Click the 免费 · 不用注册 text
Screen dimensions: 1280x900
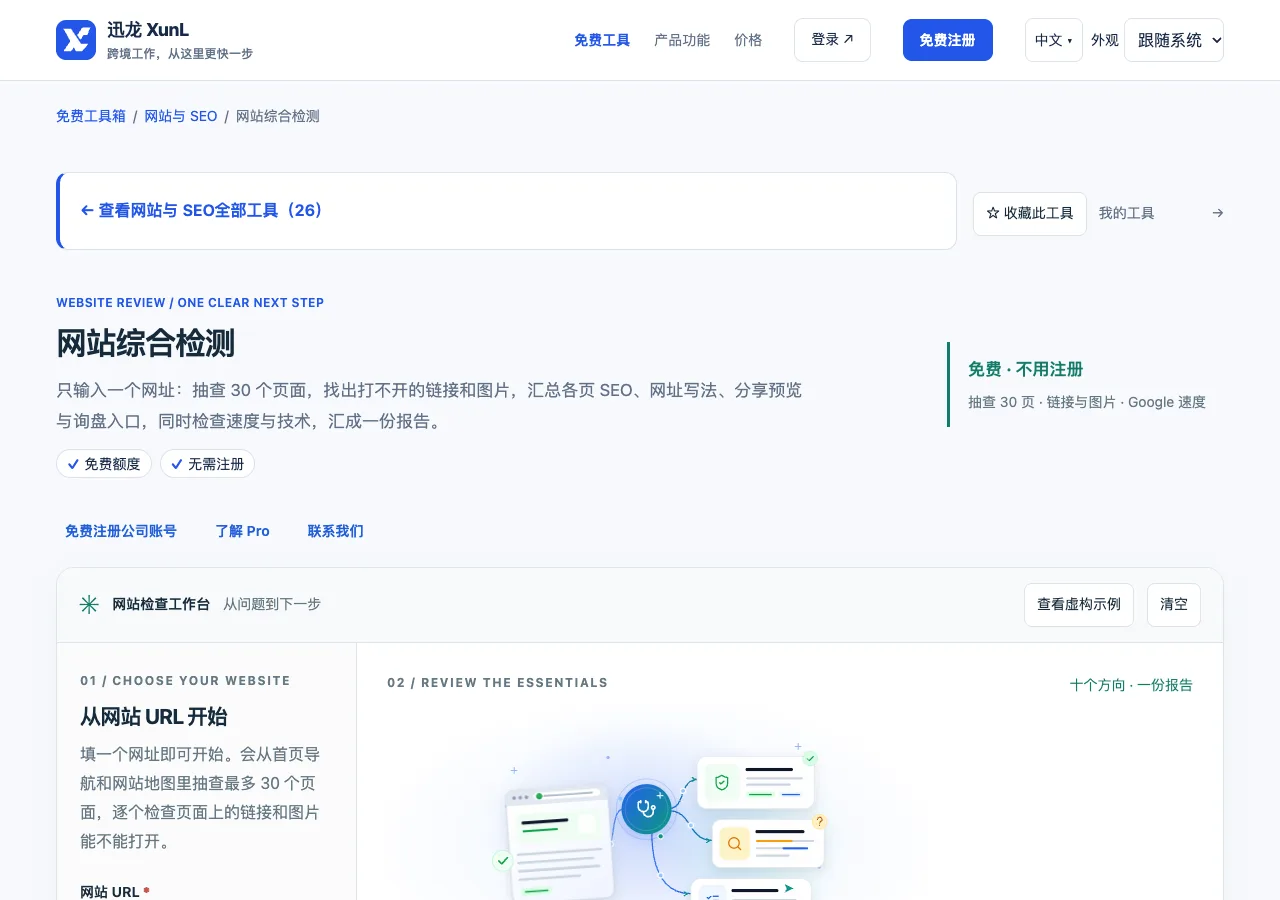[x=1026, y=369]
